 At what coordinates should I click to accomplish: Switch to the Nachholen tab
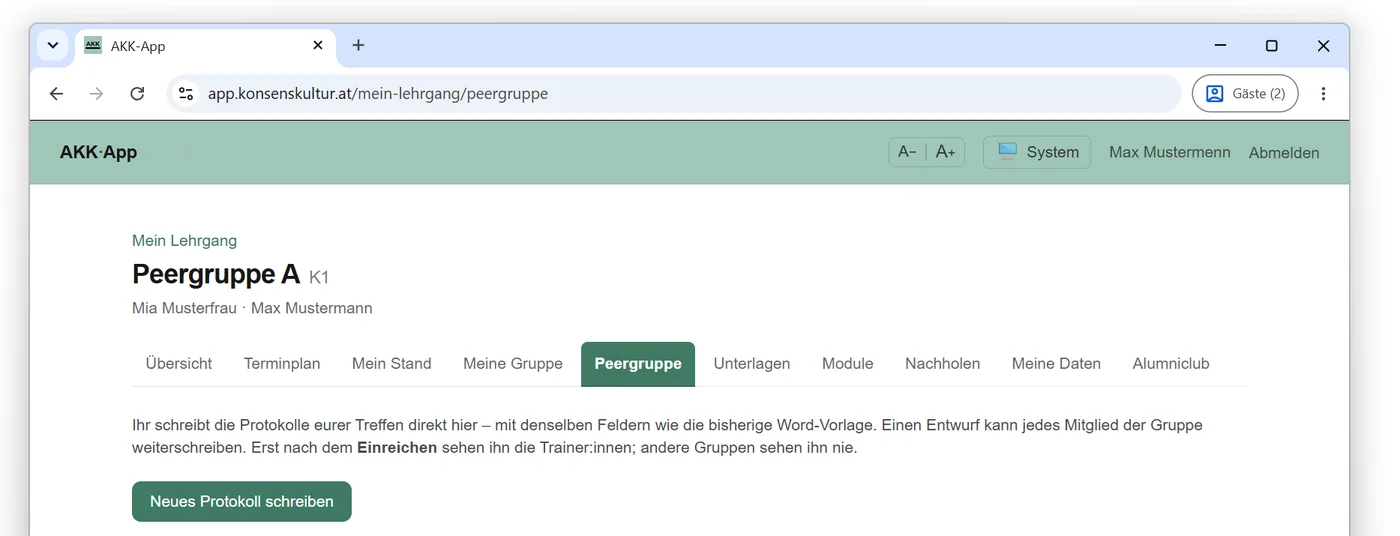pos(943,364)
